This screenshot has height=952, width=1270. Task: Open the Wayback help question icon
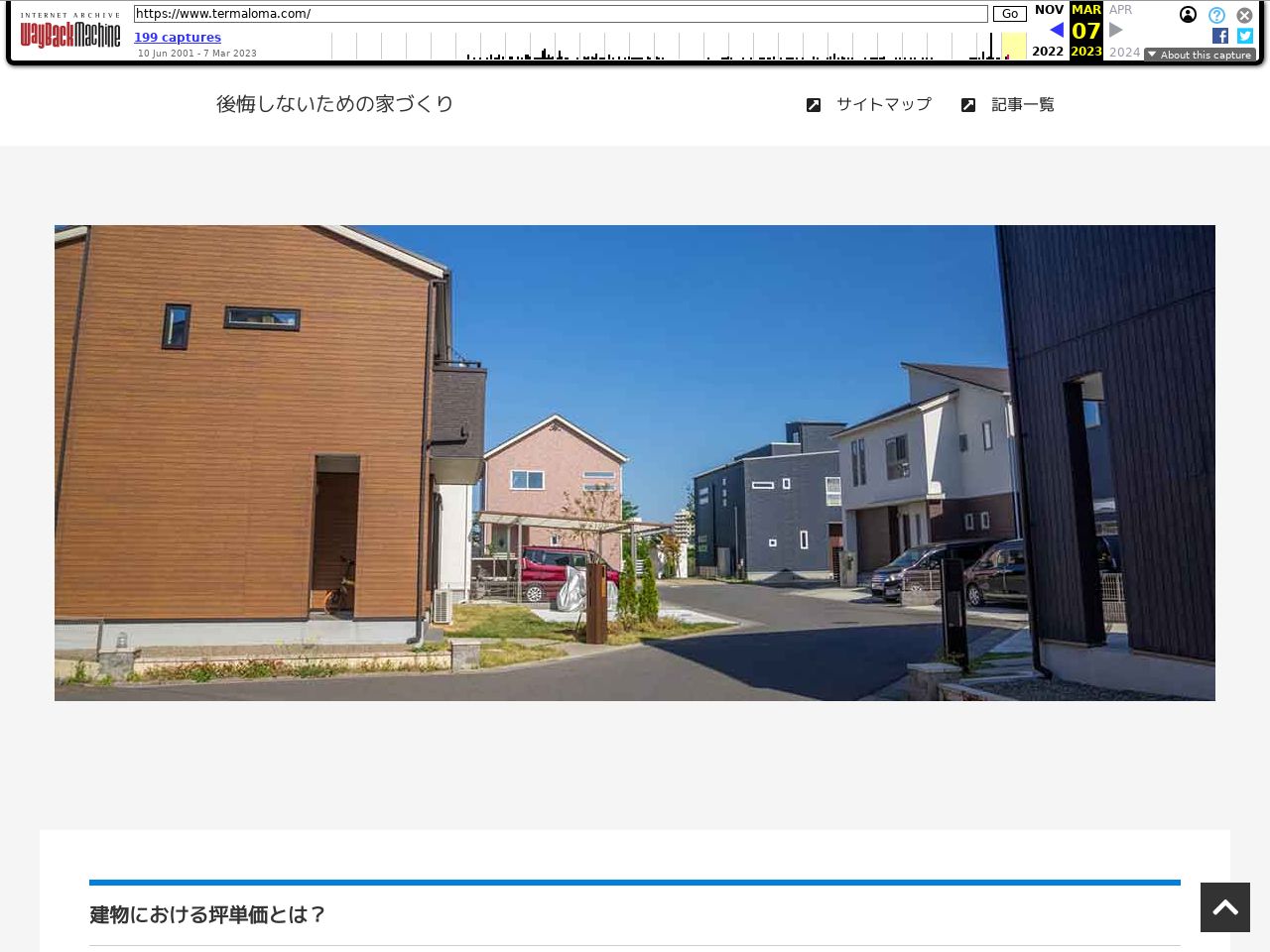pyautogui.click(x=1216, y=15)
